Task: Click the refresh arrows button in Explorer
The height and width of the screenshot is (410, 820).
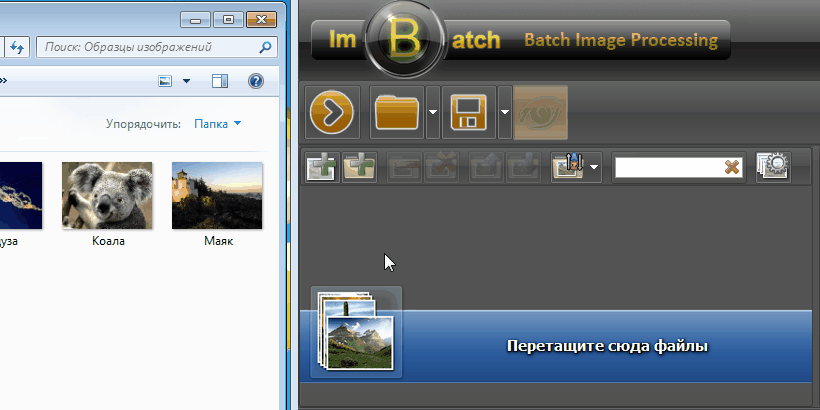Action: 17,46
